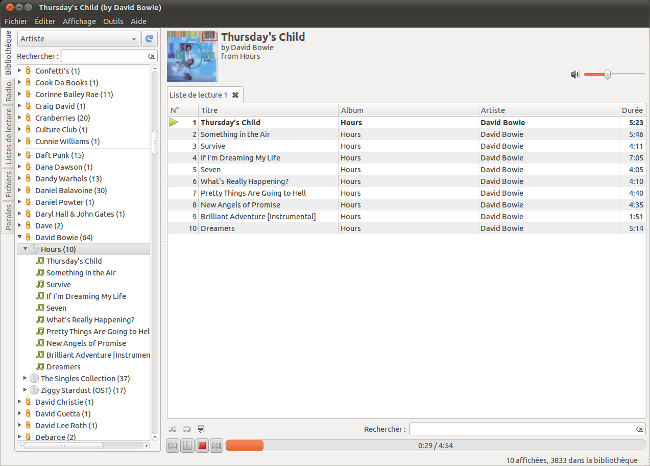The width and height of the screenshot is (650, 466).
Task: Collapse the Hours album node
Action: point(25,249)
